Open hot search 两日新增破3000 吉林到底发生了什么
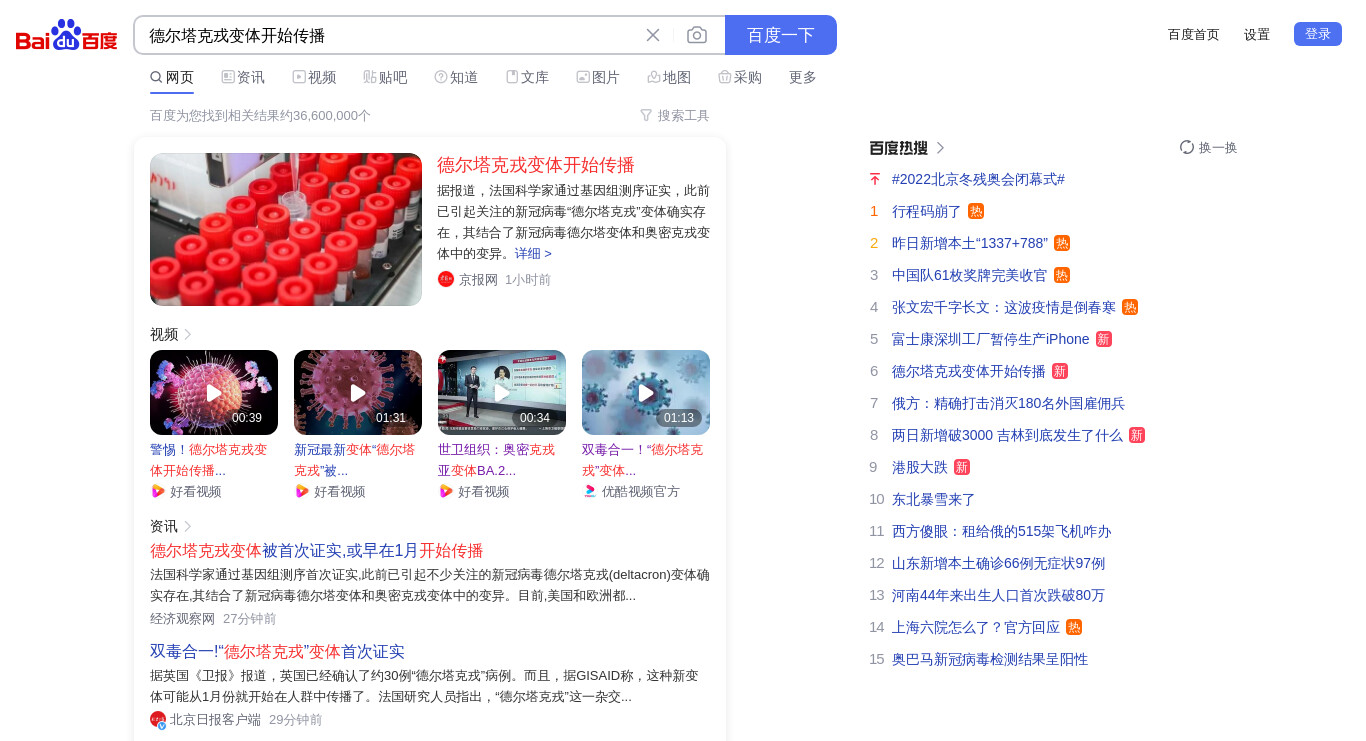The width and height of the screenshot is (1366, 741). coord(1007,435)
